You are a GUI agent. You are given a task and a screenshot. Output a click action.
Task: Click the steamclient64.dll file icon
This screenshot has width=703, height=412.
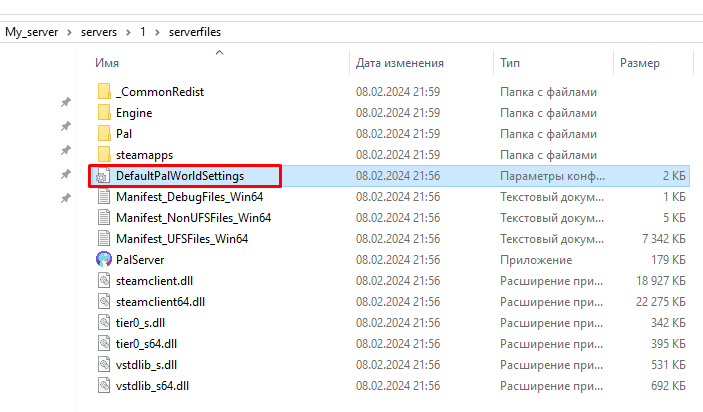104,302
